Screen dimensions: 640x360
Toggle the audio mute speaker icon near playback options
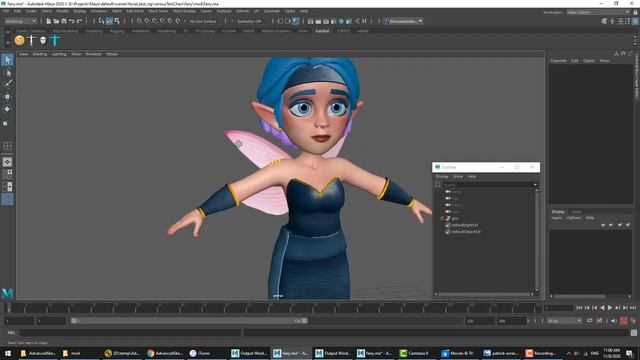(x=614, y=321)
